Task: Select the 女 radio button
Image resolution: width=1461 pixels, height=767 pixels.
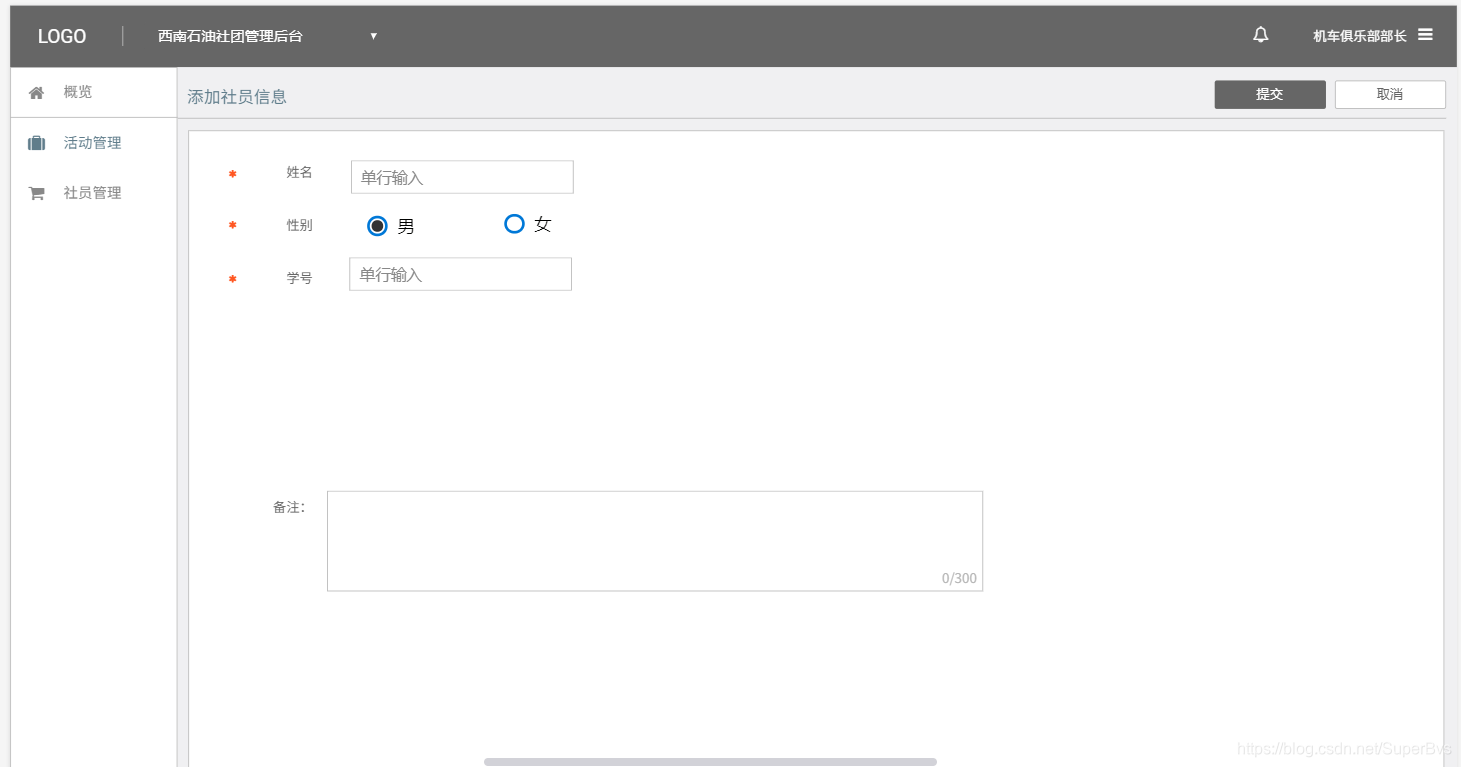Action: click(514, 224)
